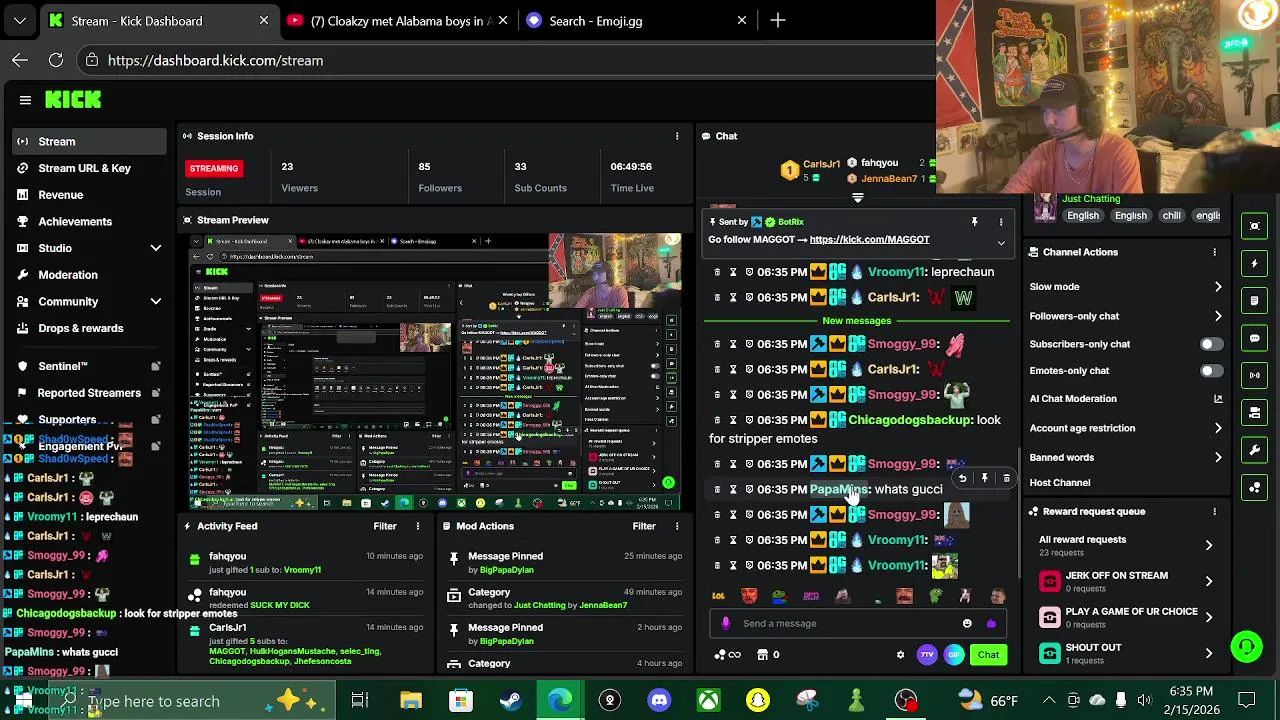Click the document icon in the right rail
The width and height of the screenshot is (1280, 720).
click(x=1255, y=301)
